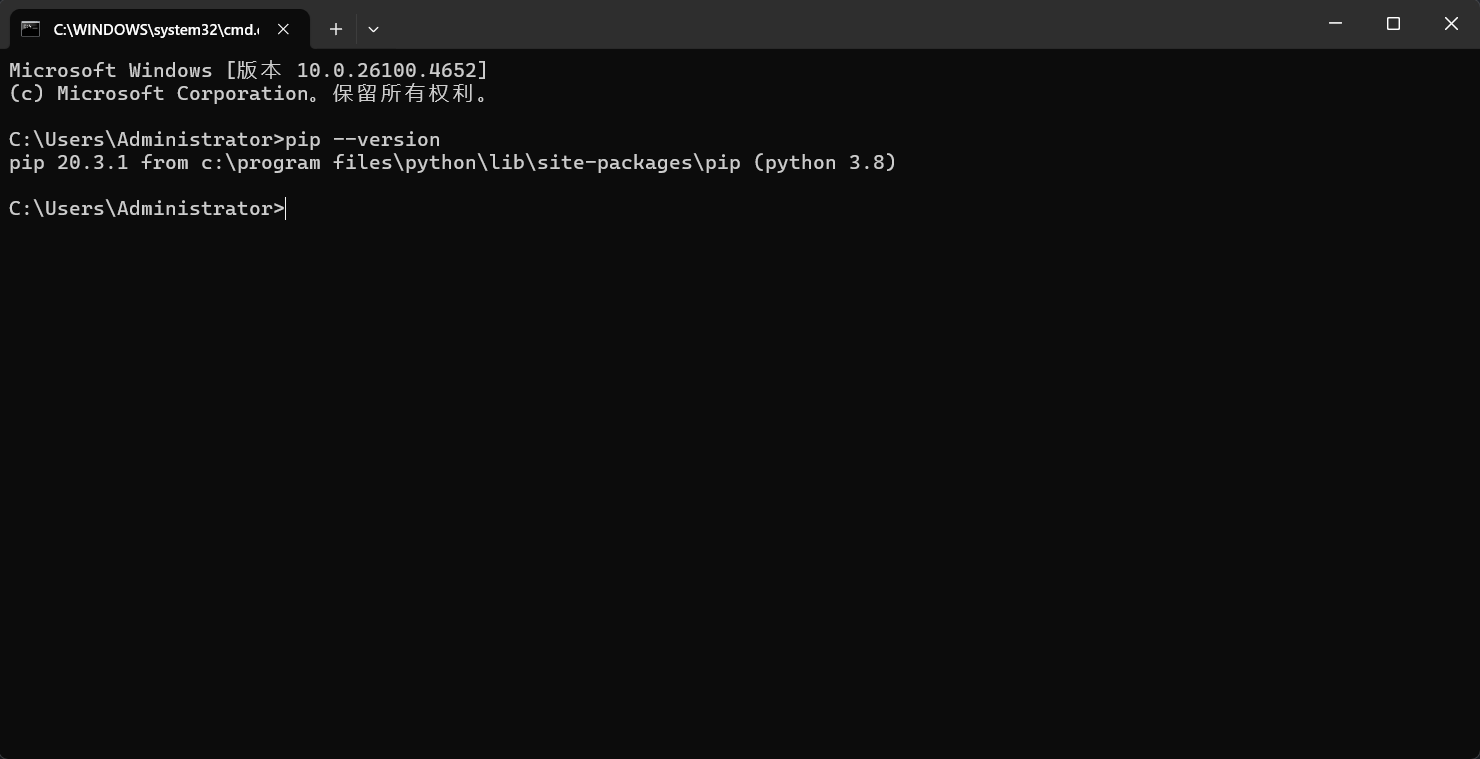The image size is (1480, 759).
Task: Click the blank terminal area below the prompt
Action: tap(740, 480)
